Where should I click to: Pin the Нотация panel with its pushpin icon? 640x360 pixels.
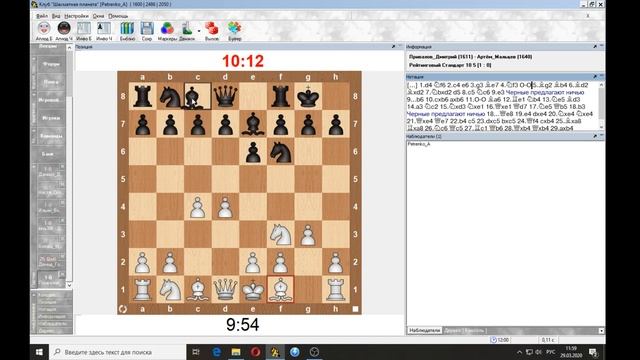[595, 76]
